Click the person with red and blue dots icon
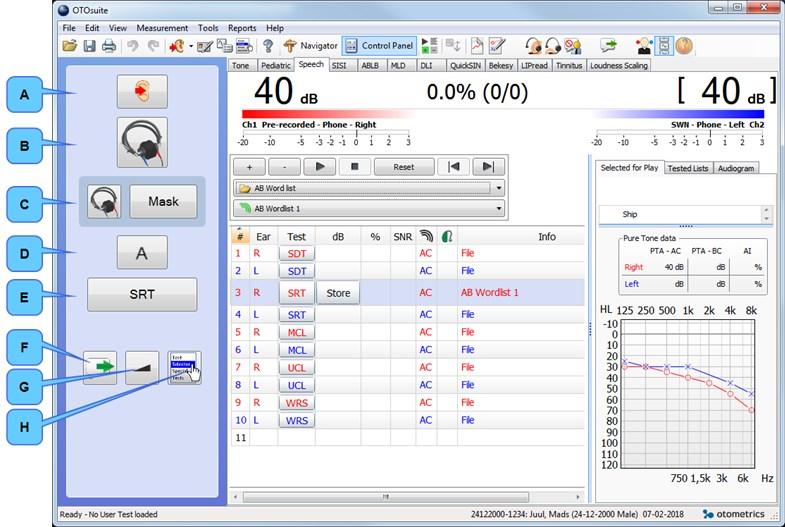This screenshot has width=785, height=527. (x=644, y=46)
